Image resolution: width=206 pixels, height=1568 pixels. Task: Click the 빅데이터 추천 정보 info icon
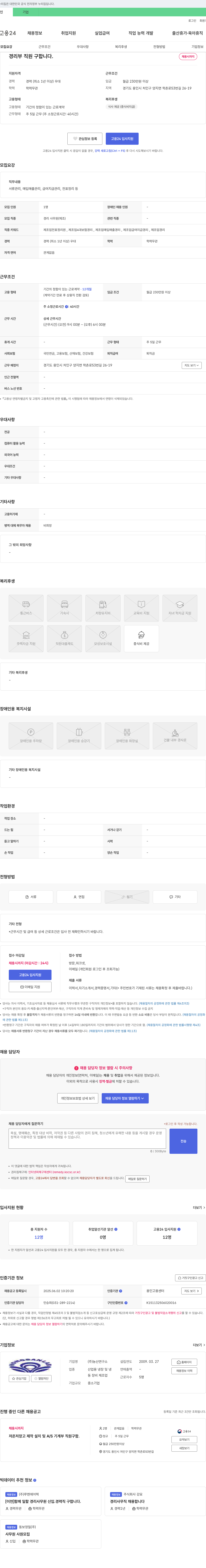coord(35,1480)
